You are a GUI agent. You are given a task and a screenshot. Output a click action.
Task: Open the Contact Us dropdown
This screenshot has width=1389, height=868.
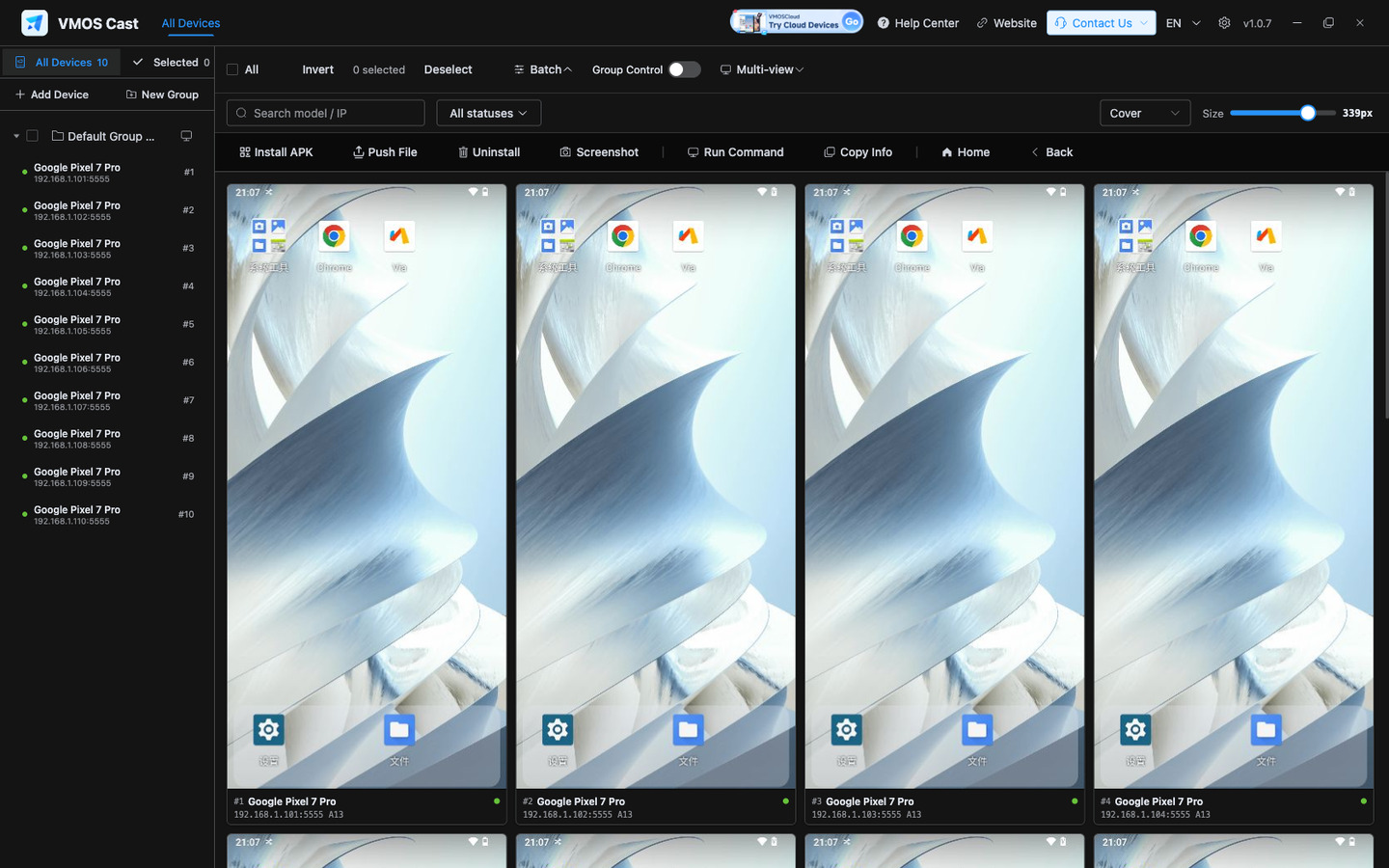1101,23
